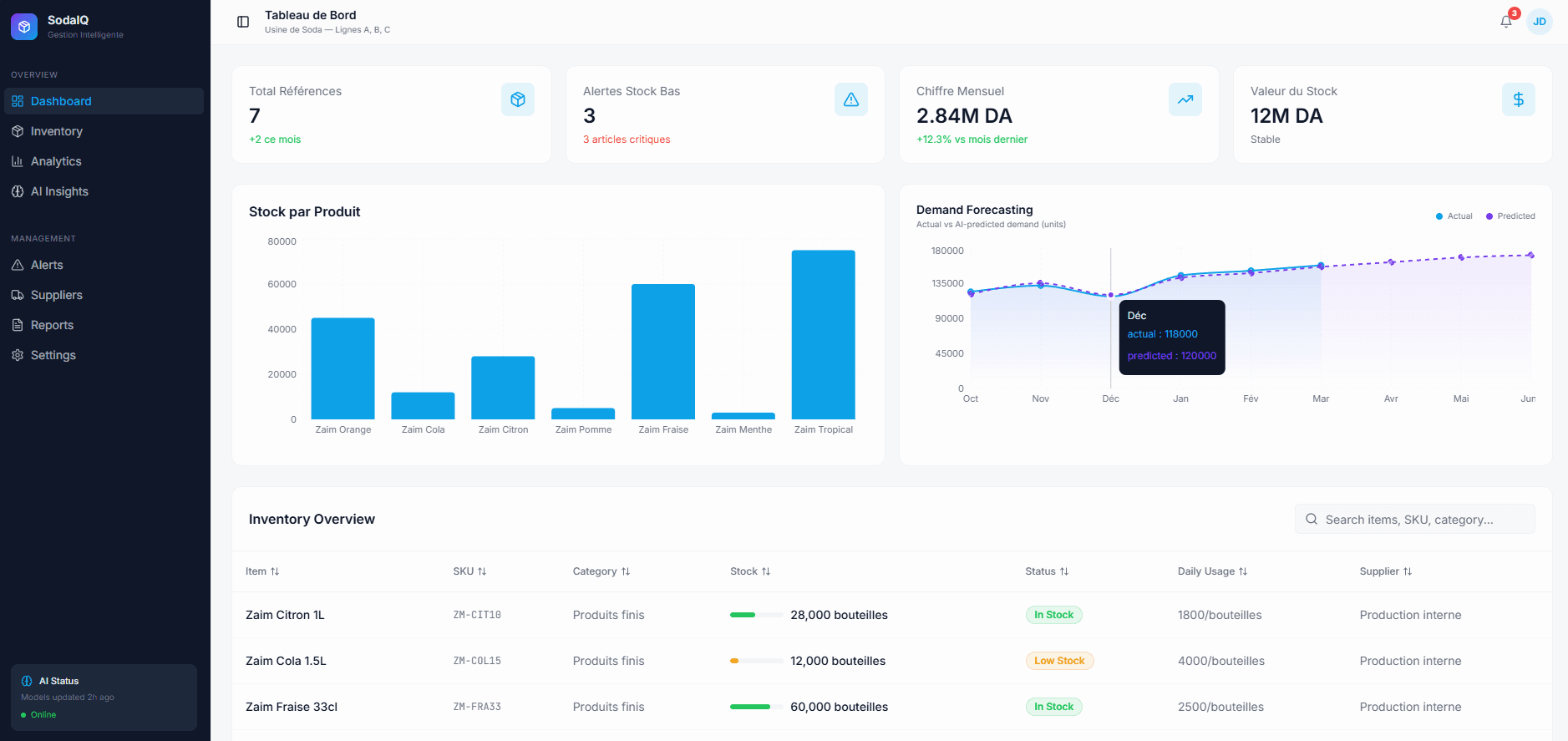Click the Total Références box icon
1568x741 pixels.
(517, 99)
